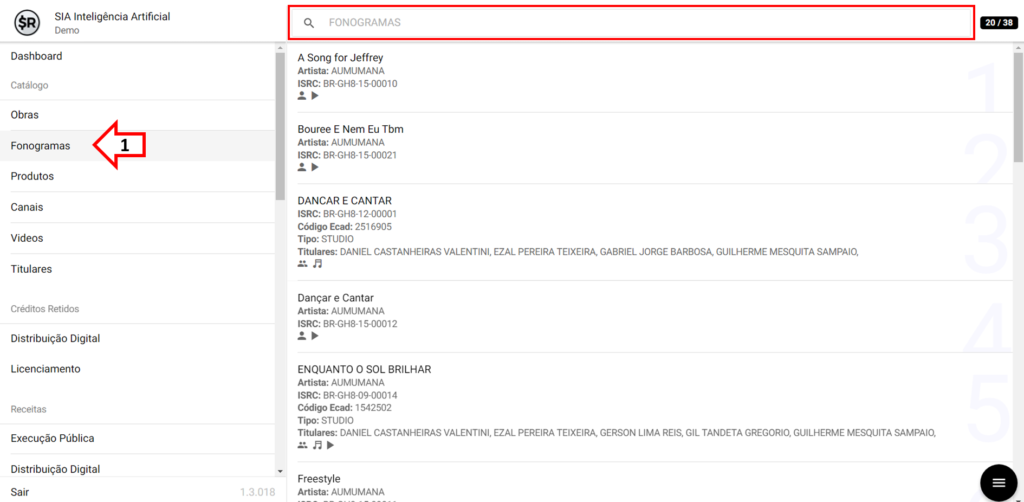
Task: Select Obras in the Catálogo section
Action: (25, 115)
